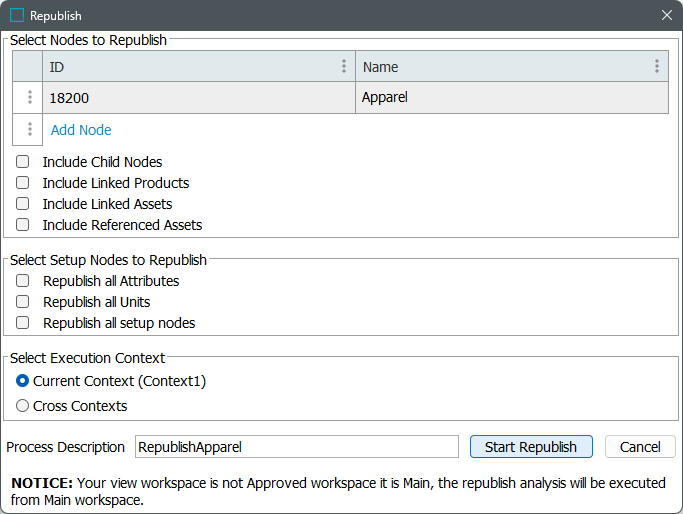The height and width of the screenshot is (514, 683).
Task: Click the Process Description text field
Action: [x=296, y=447]
